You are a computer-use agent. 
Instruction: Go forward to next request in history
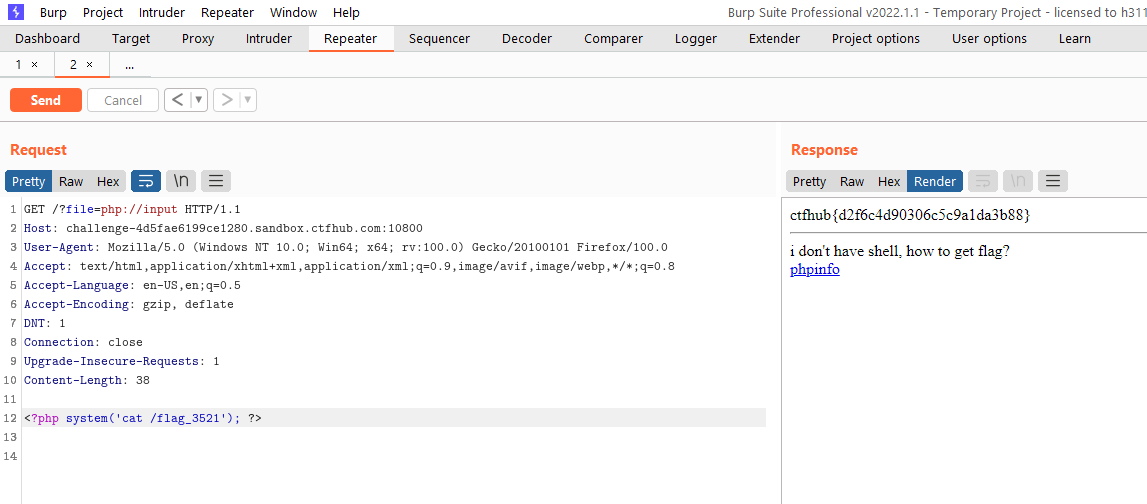coord(227,100)
